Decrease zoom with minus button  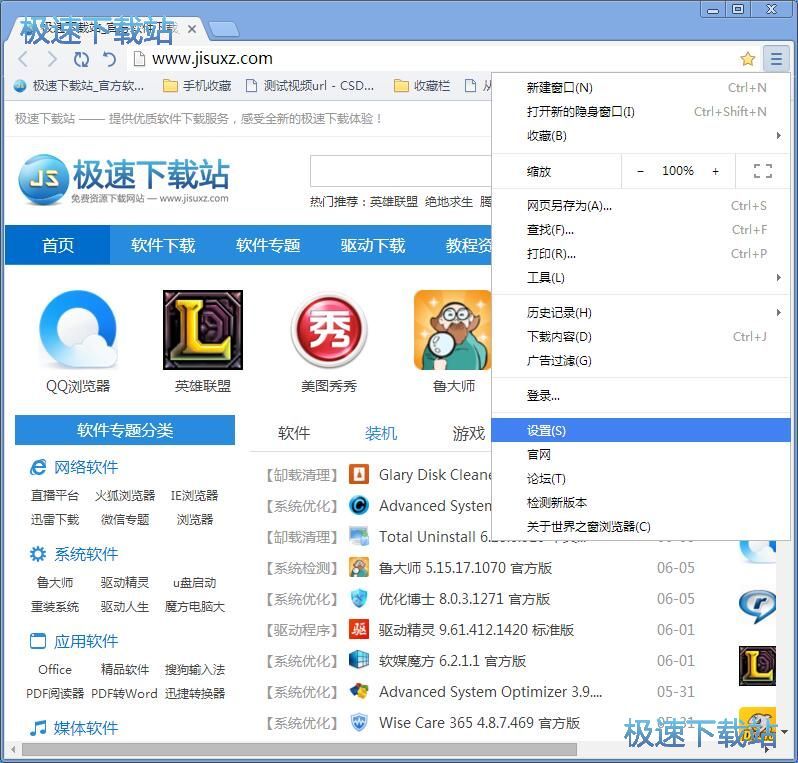point(641,171)
